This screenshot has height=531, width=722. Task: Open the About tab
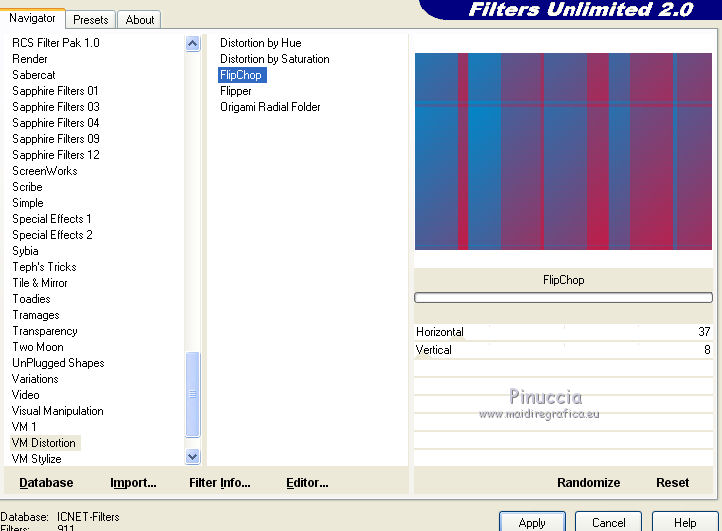(140, 20)
